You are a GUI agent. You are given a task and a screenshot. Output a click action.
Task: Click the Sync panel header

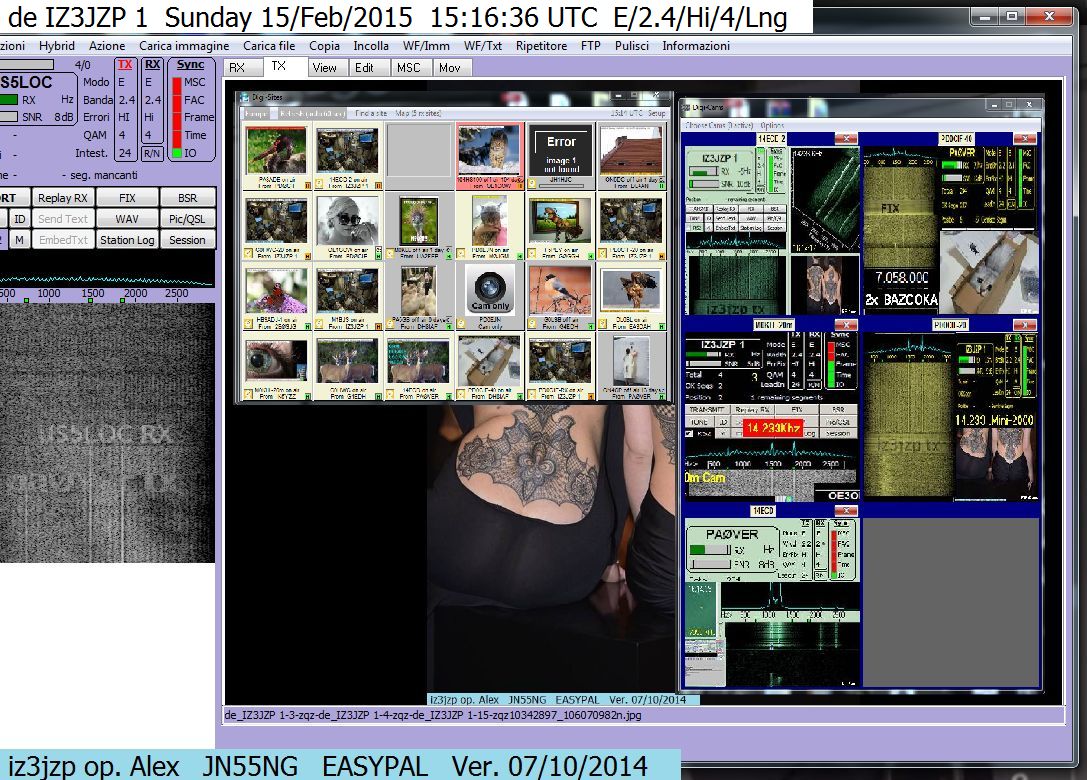pos(190,64)
